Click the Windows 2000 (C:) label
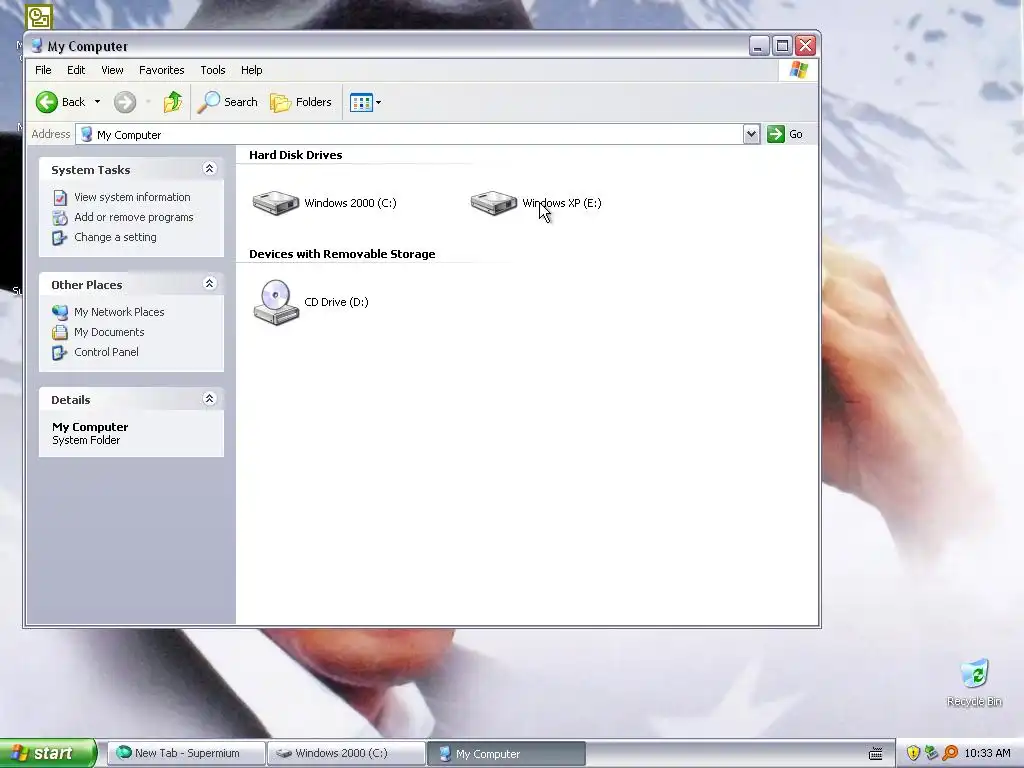This screenshot has width=1024, height=768. [350, 203]
